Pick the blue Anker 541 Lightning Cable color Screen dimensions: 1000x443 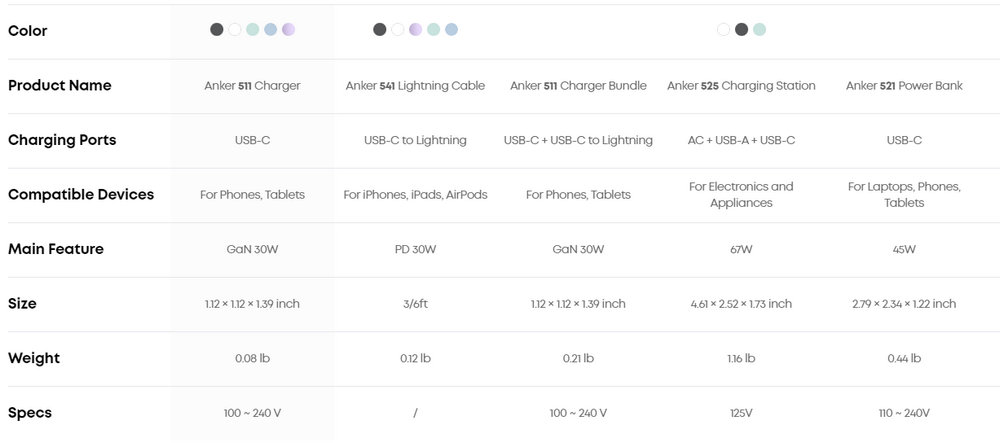[452, 30]
